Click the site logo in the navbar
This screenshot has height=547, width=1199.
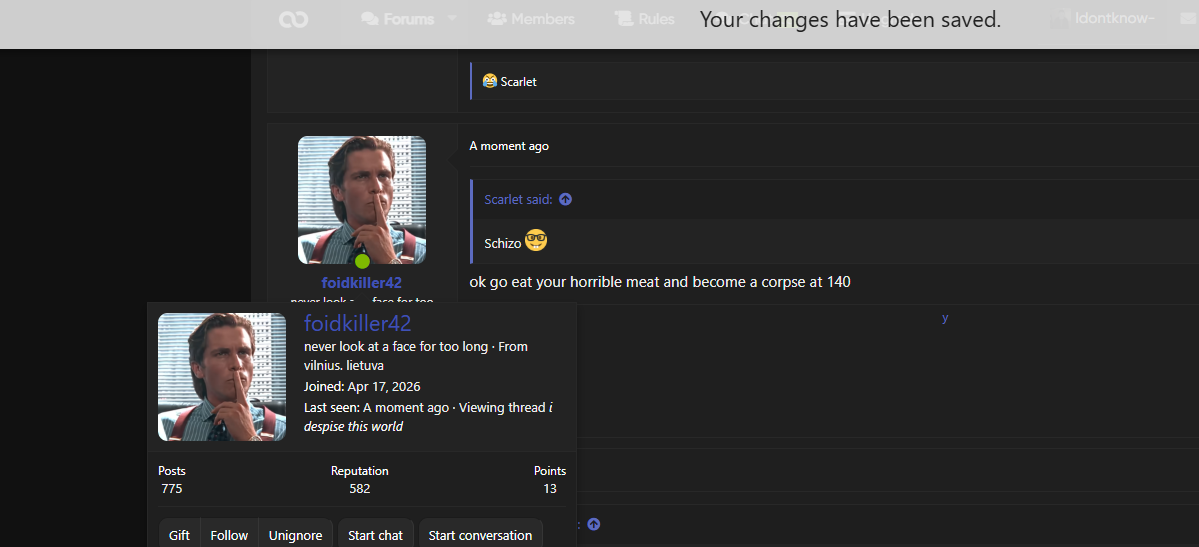pos(294,20)
